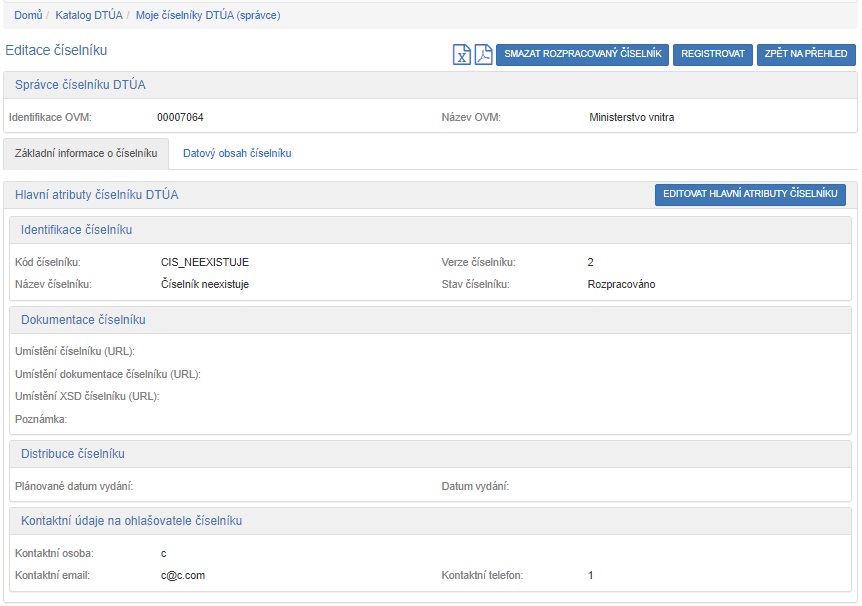This screenshot has width=862, height=606.
Task: Click the Umístění číselníku (URL) label
Action: point(75,351)
